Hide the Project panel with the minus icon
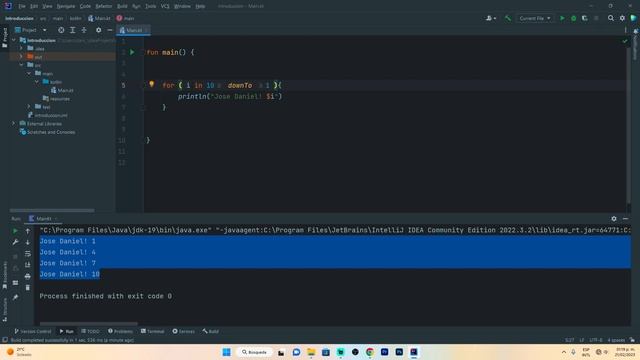 tap(110, 30)
